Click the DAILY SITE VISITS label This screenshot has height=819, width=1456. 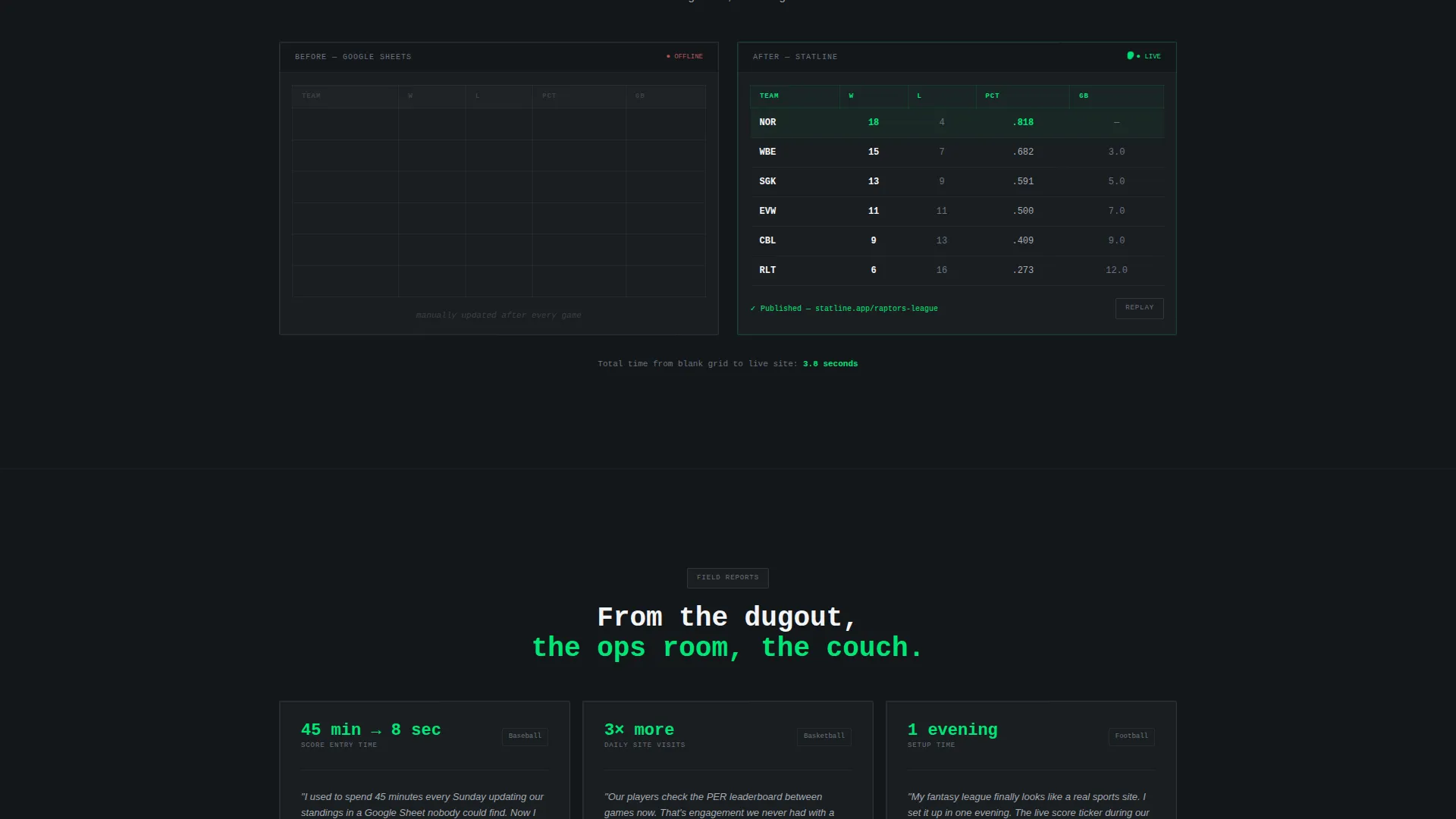tap(645, 745)
